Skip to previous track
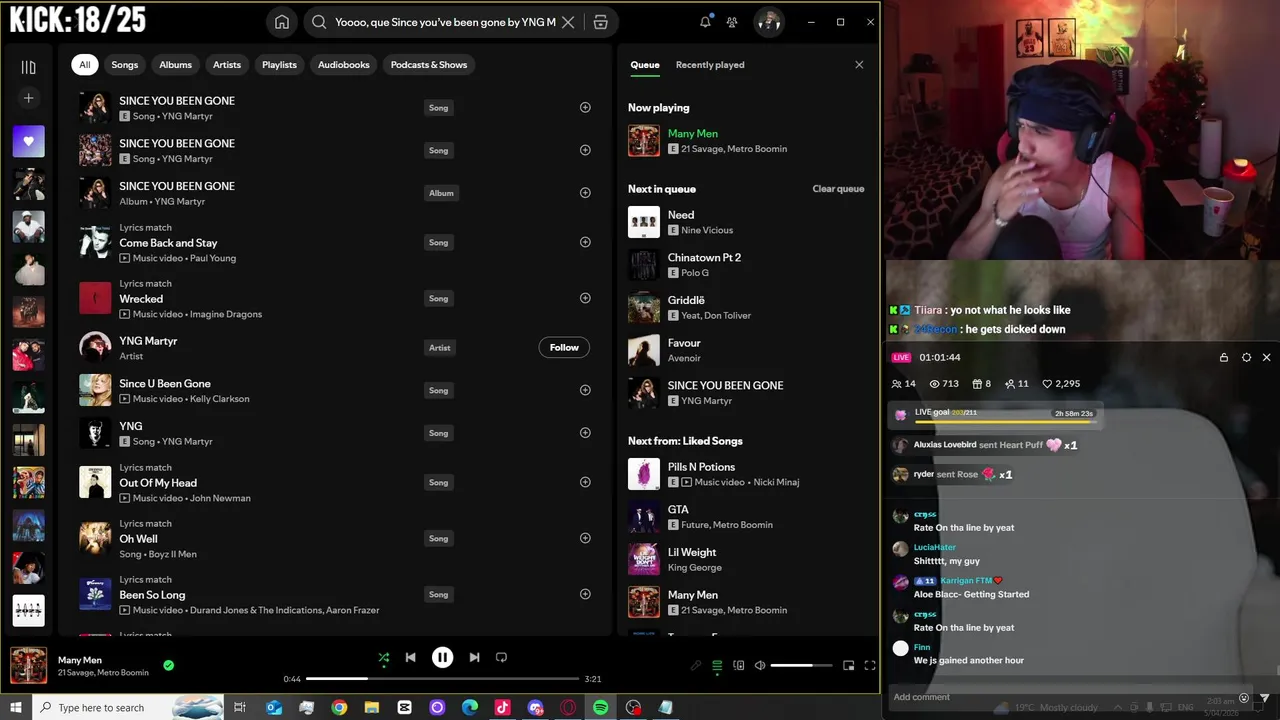Screen dimensions: 1280x720 click(410, 657)
